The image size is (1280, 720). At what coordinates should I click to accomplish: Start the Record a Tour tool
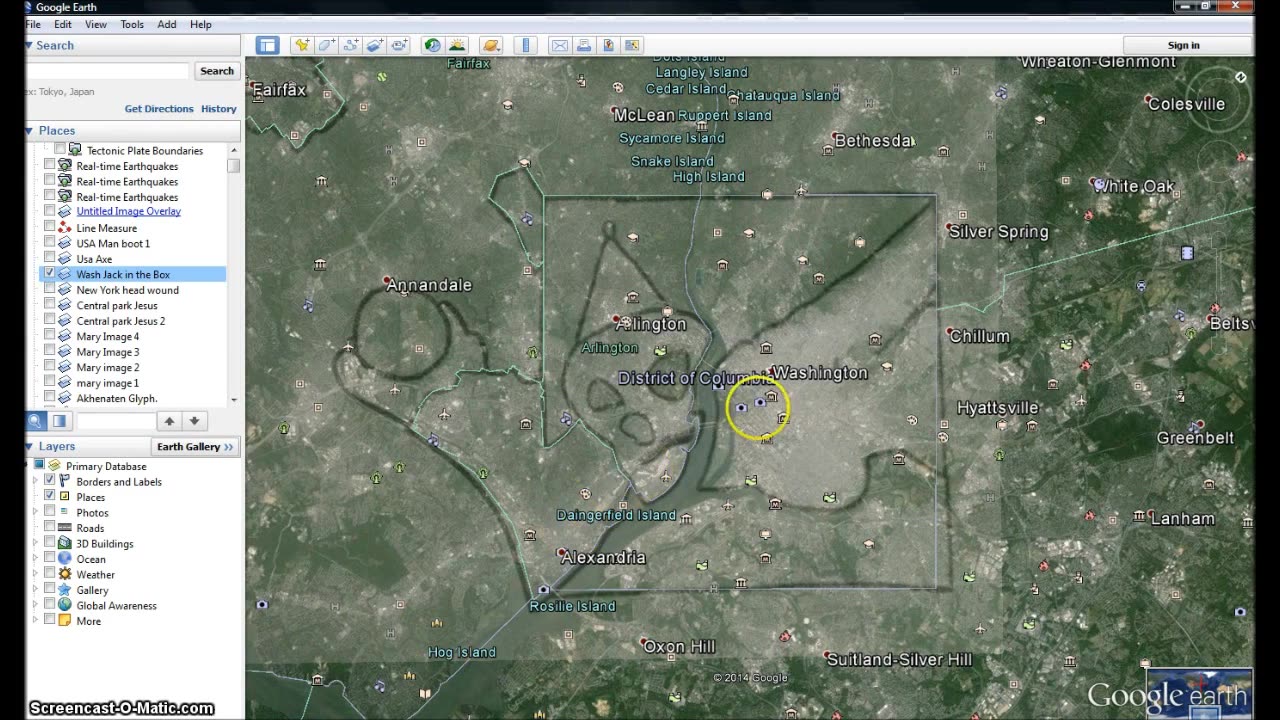coord(399,45)
